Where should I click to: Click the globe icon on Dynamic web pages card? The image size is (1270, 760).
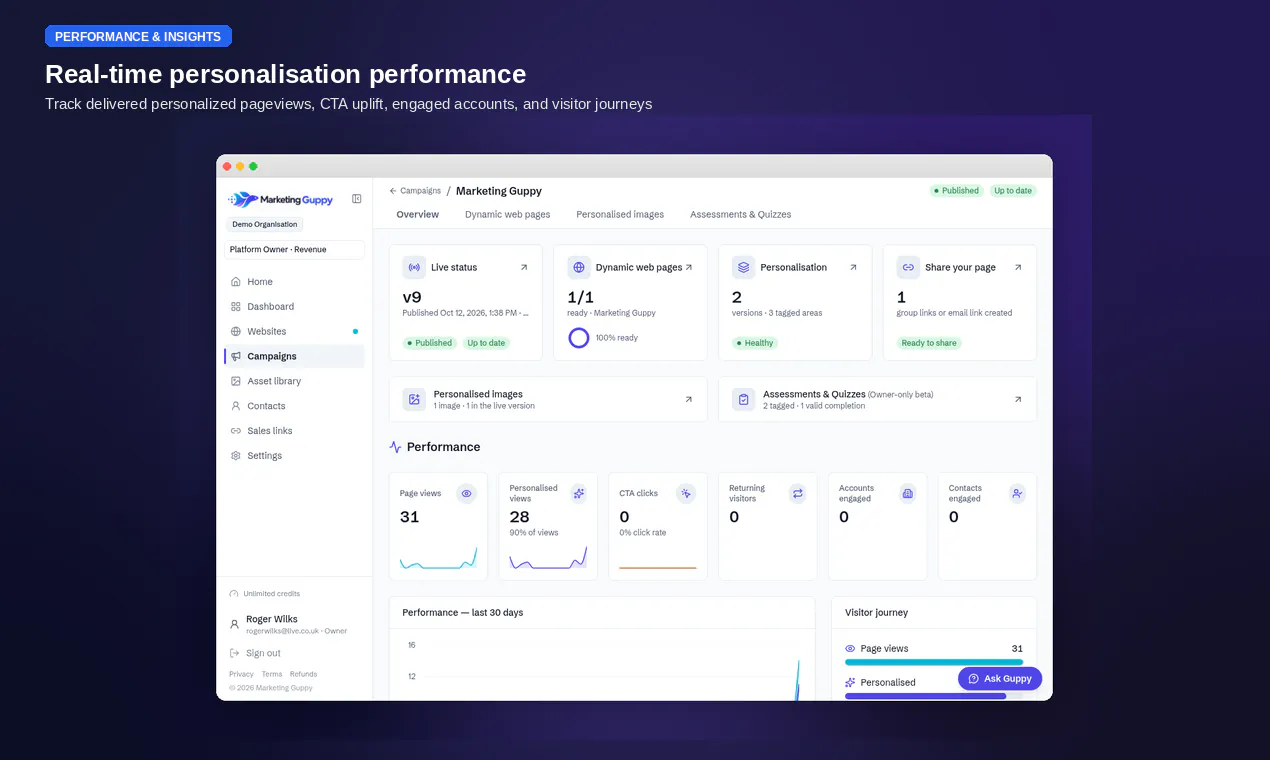[579, 267]
